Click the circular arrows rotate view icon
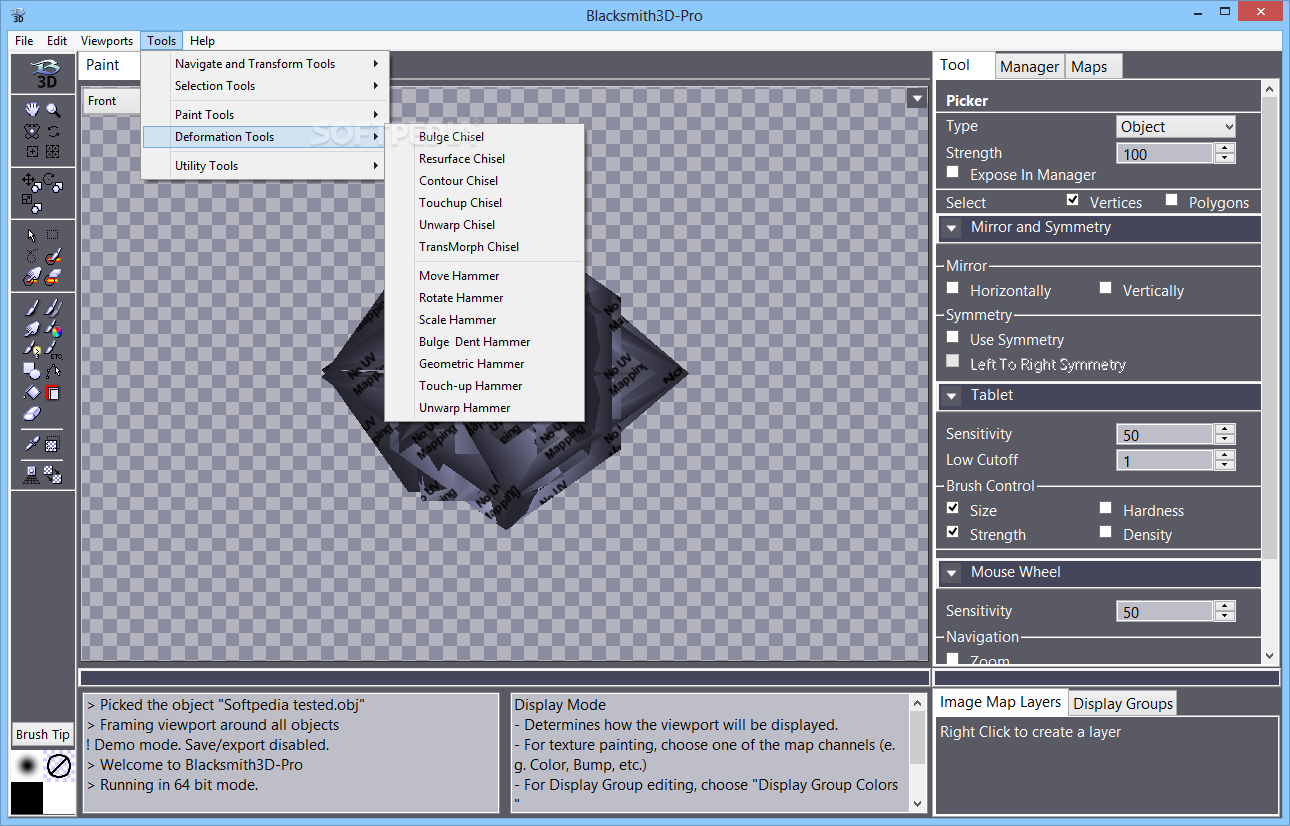Viewport: 1290px width, 826px height. [53, 131]
